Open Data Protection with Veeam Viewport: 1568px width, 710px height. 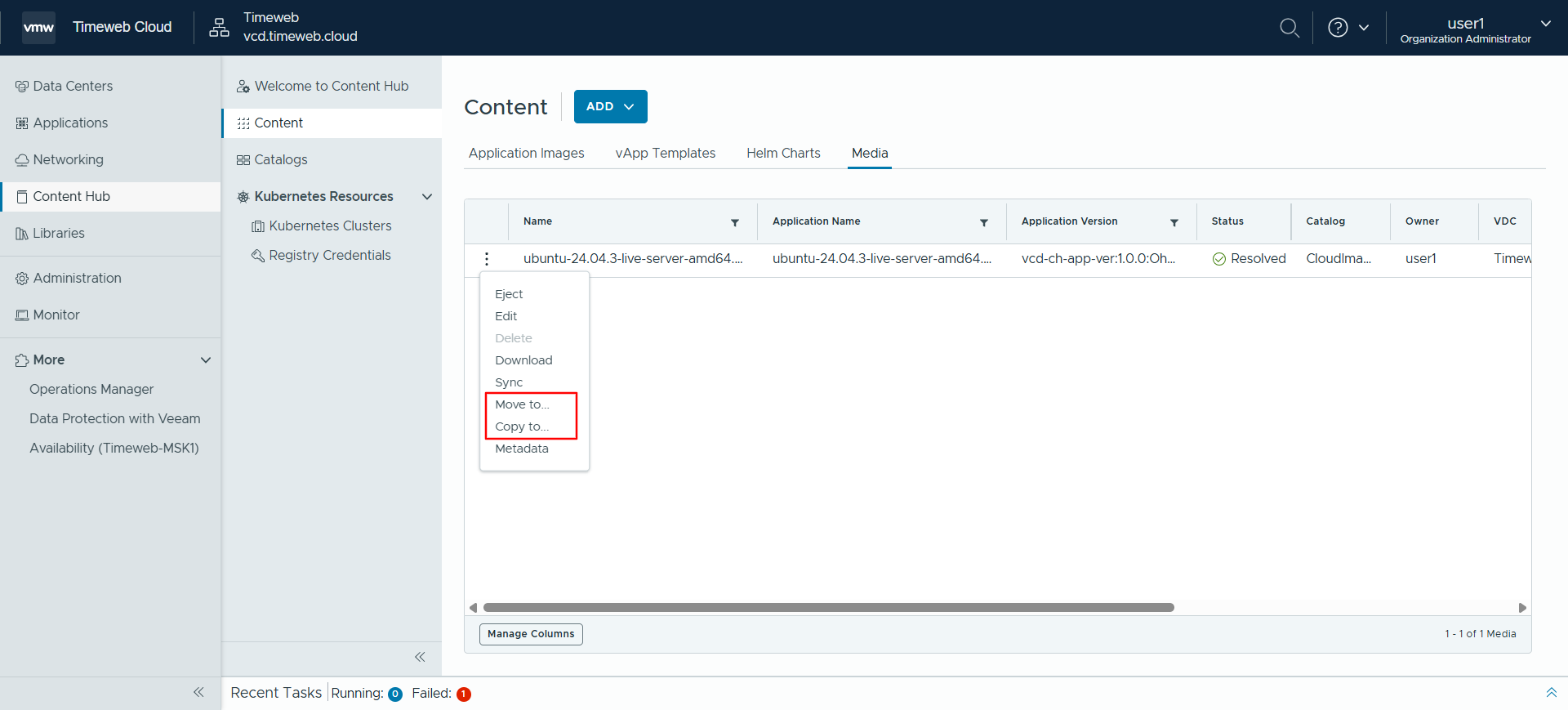pos(115,419)
